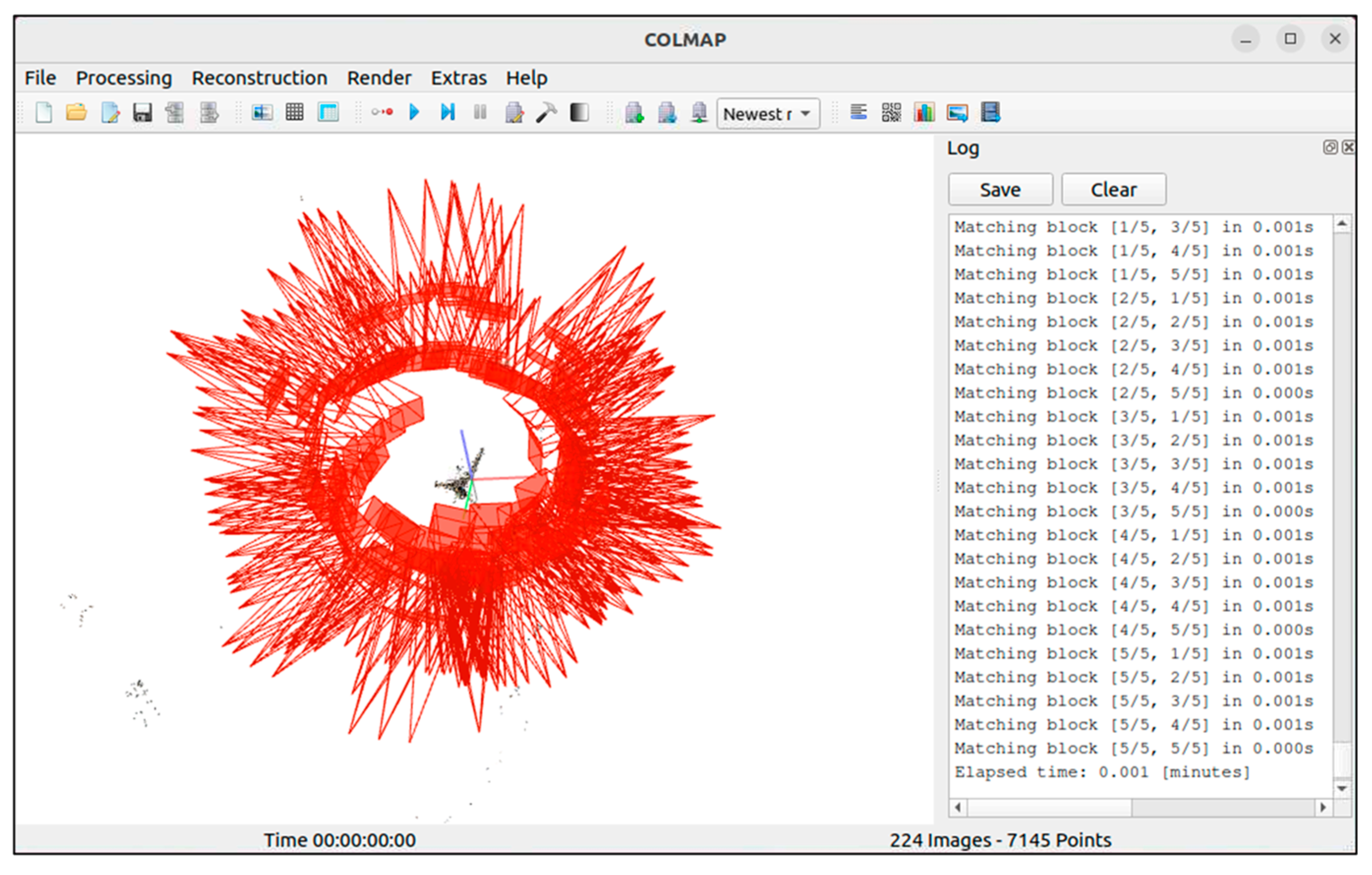Open project using the folder icon
The image size is (1372, 875).
click(76, 112)
